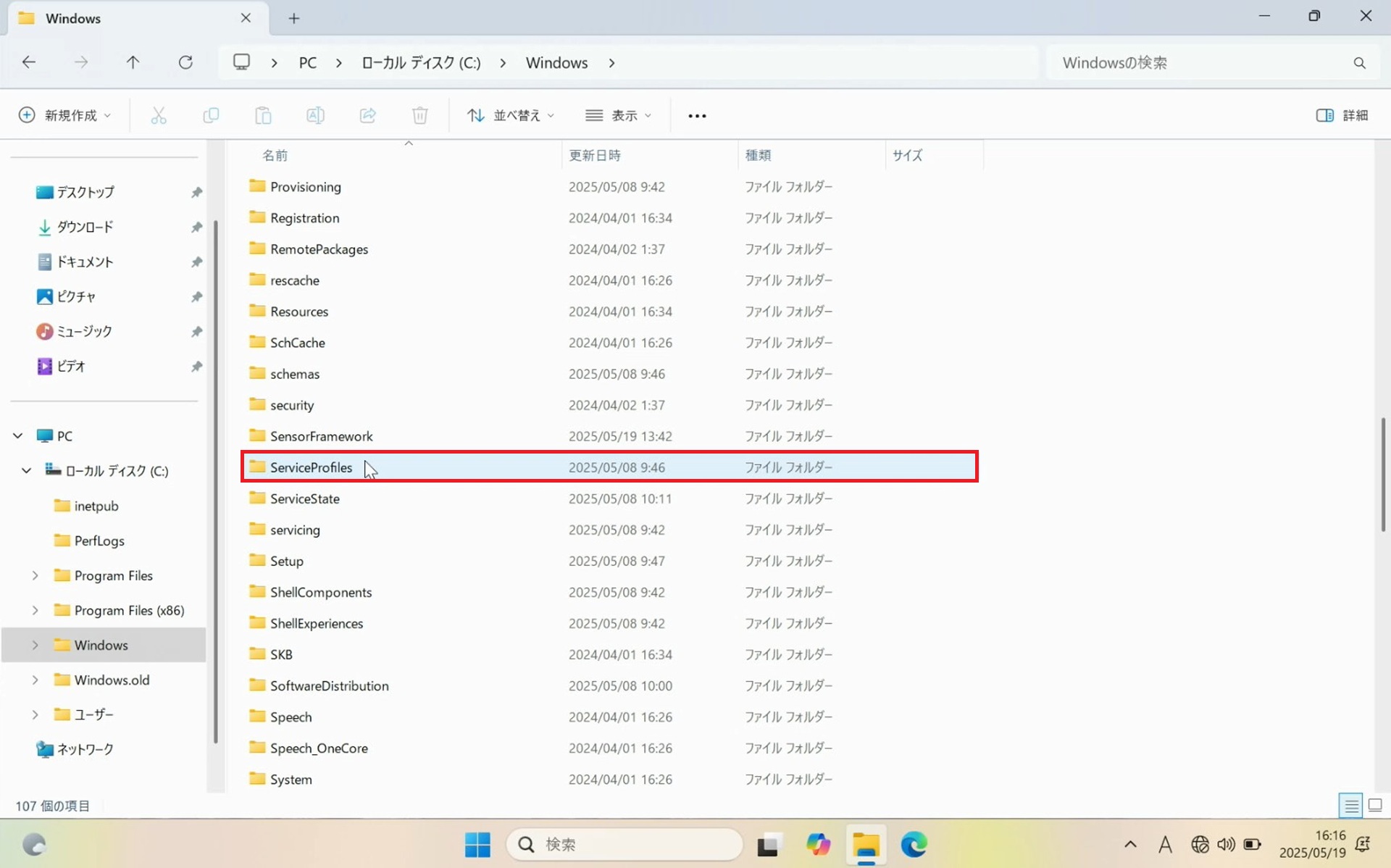Open the volume speaker tray icon
Image resolution: width=1391 pixels, height=868 pixels.
click(1226, 845)
